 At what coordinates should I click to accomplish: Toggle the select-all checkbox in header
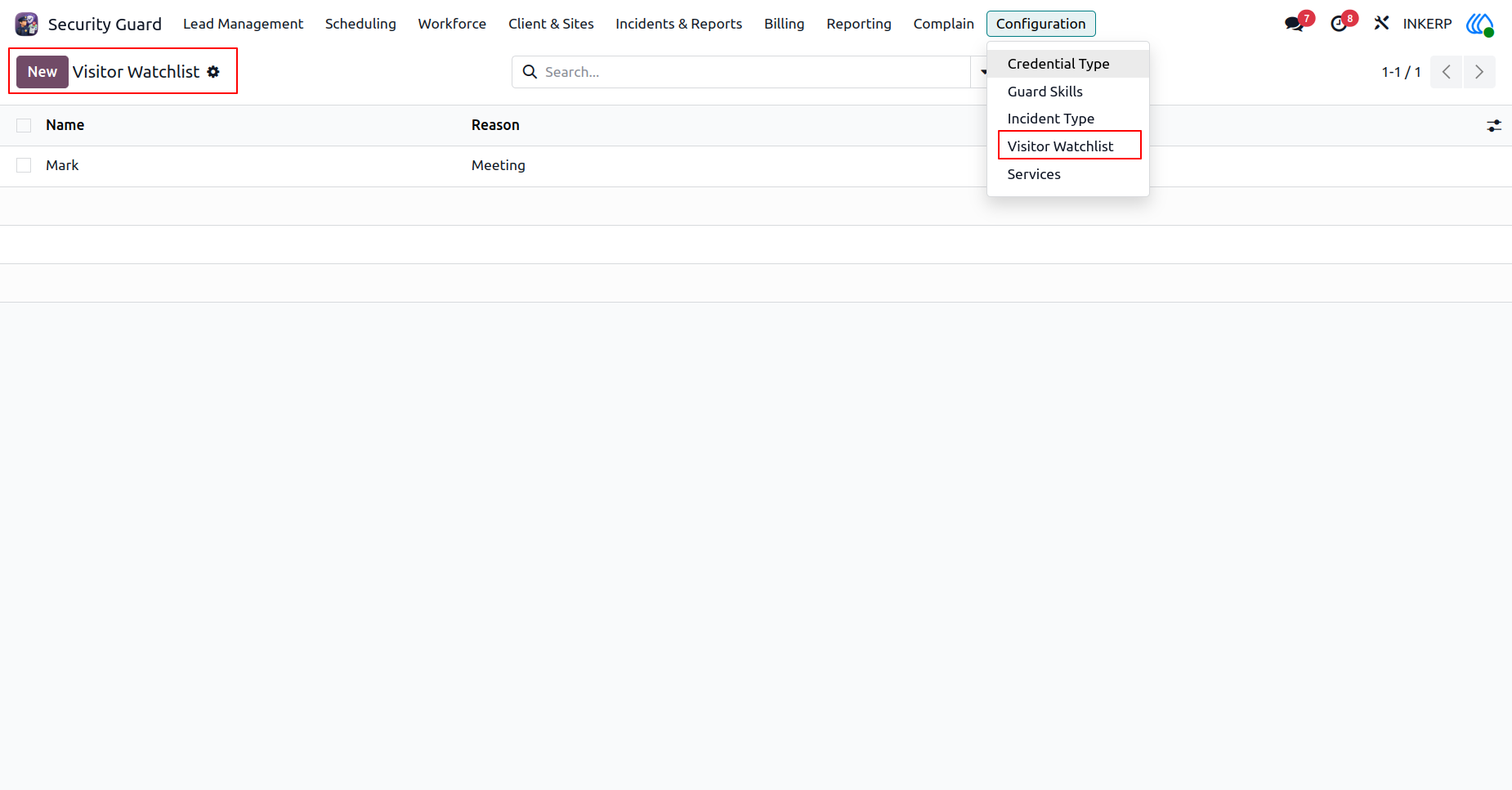click(24, 125)
